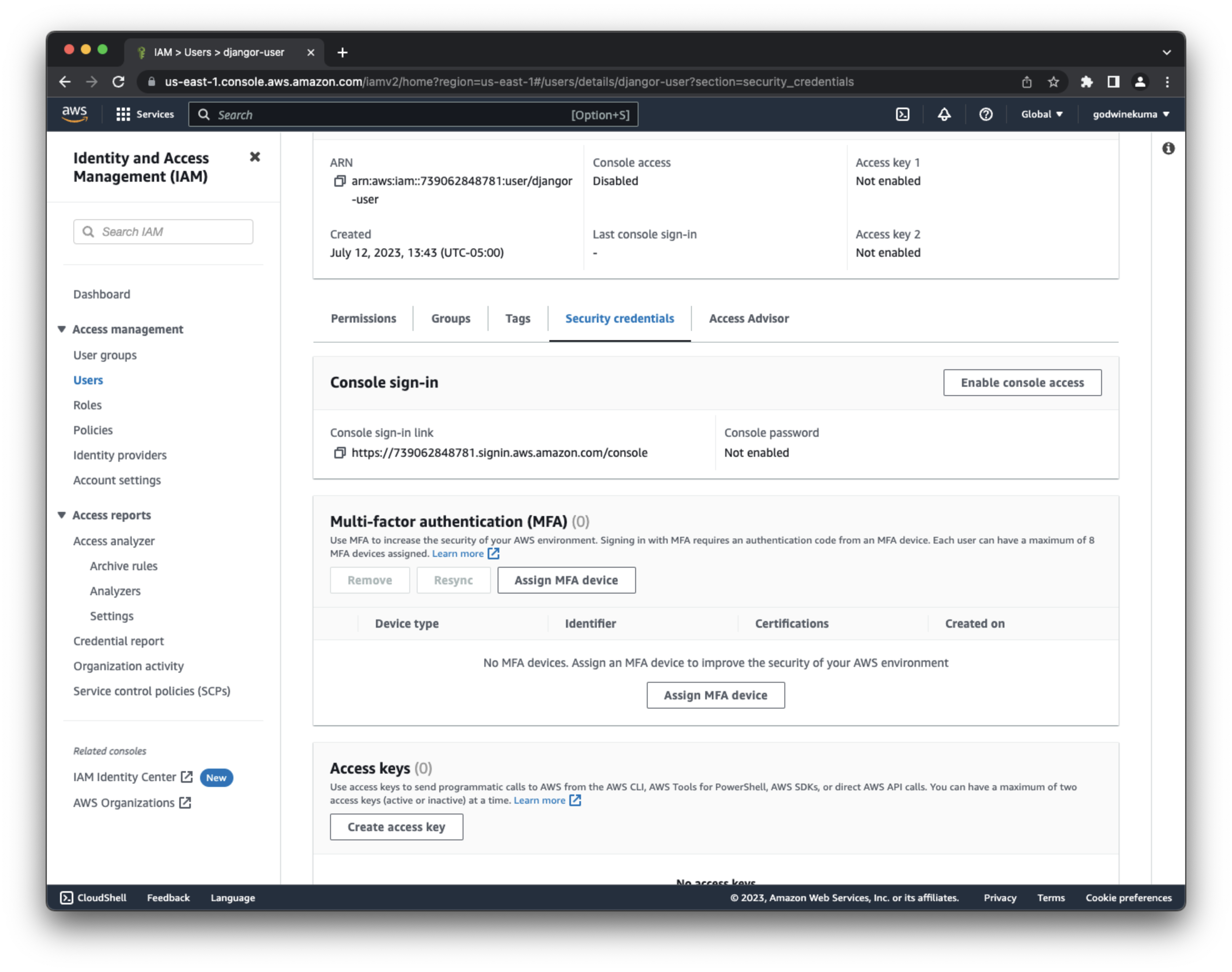The width and height of the screenshot is (1232, 972).
Task: Switch to the Permissions tab
Action: pos(363,319)
